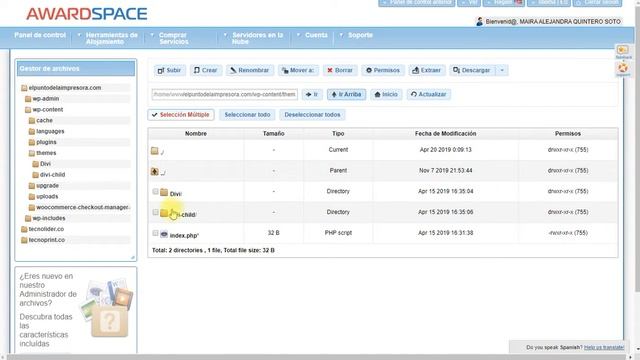Sort by Nombre column header
This screenshot has width=640, height=360.
[196, 133]
